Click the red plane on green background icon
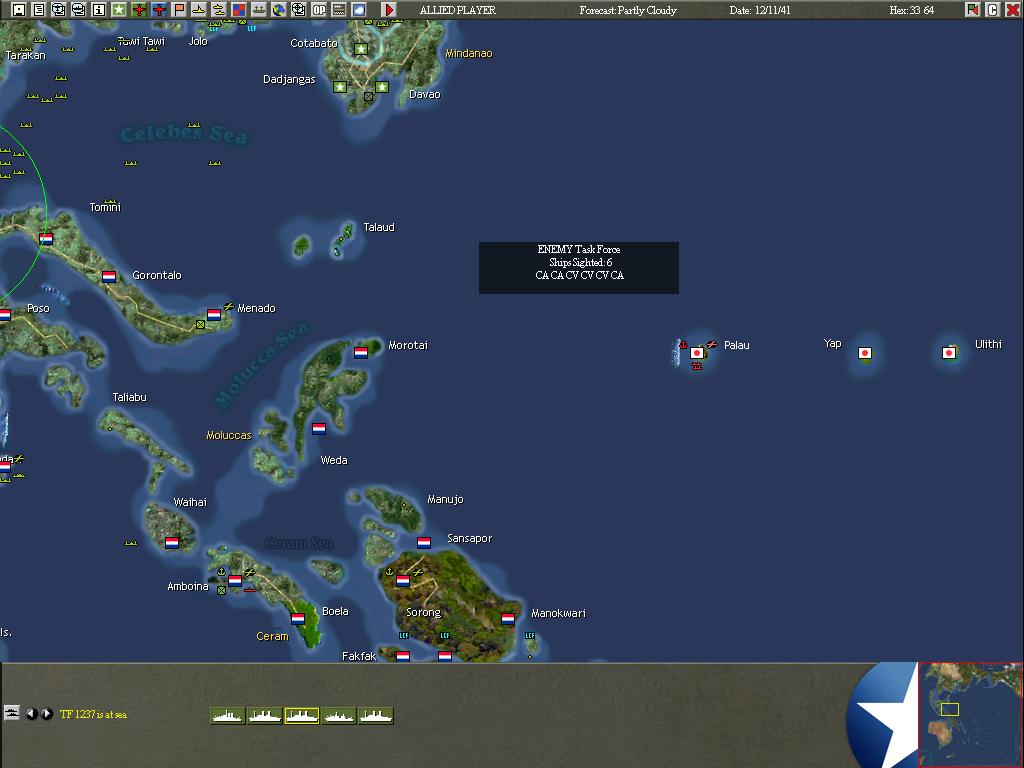Viewport: 1024px width, 768px height. tap(138, 10)
